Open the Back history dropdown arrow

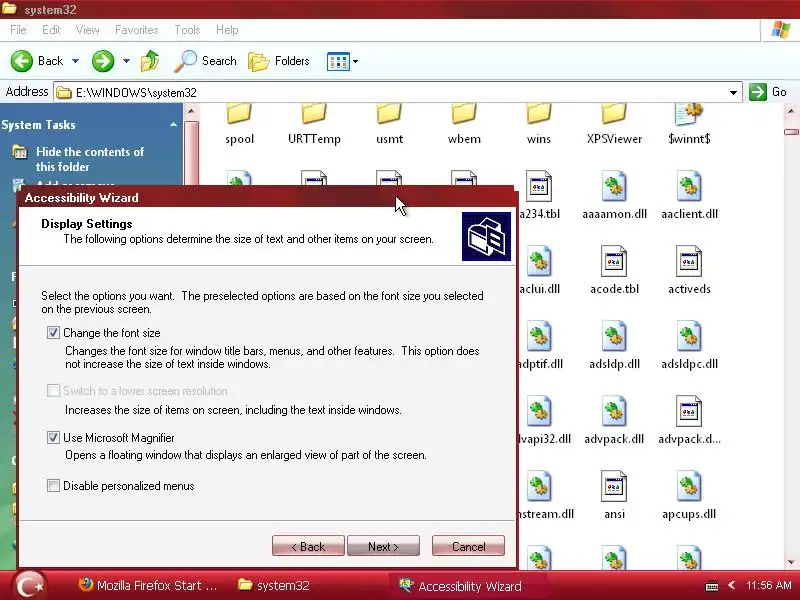76,61
